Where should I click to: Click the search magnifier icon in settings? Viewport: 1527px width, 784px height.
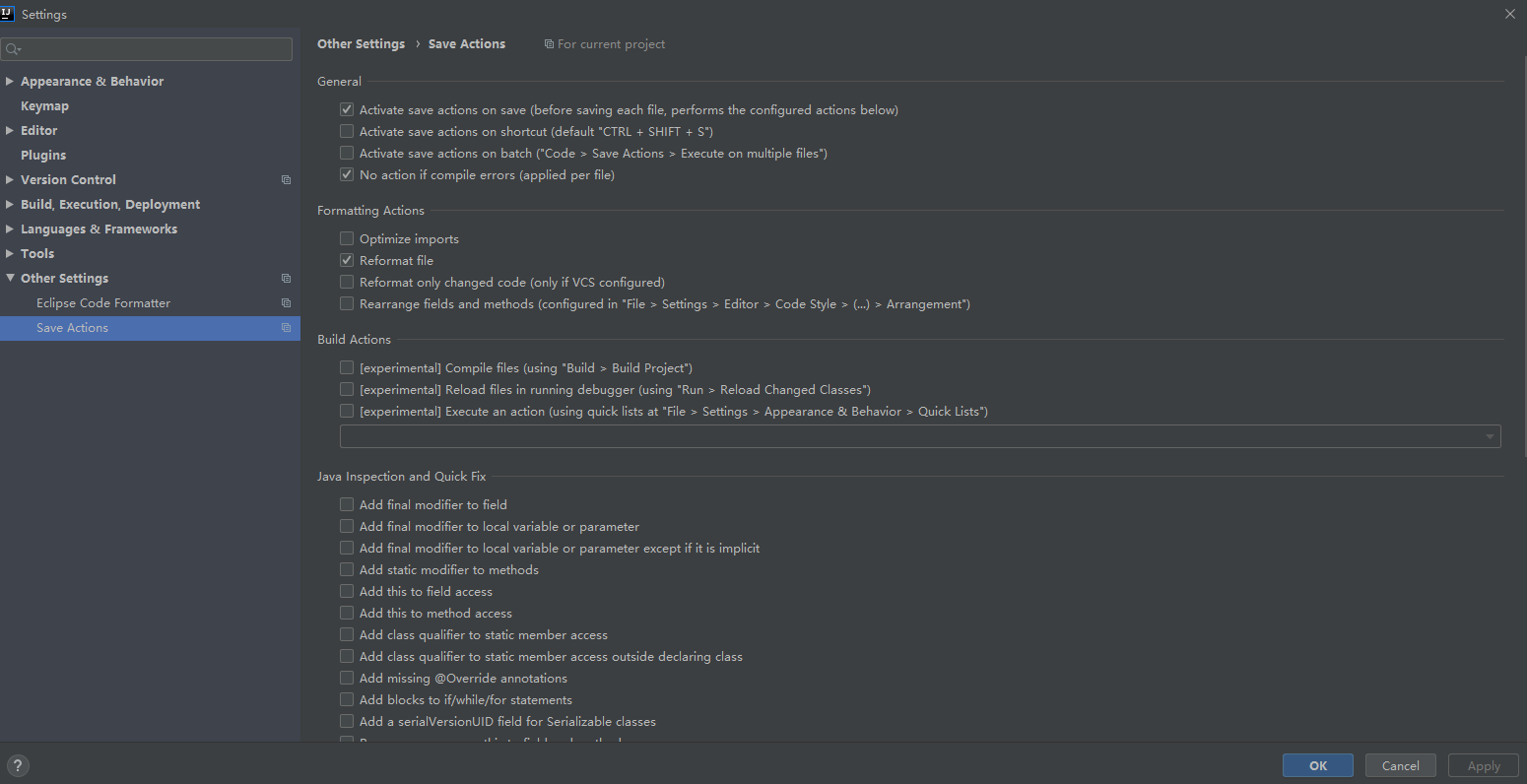(x=12, y=49)
